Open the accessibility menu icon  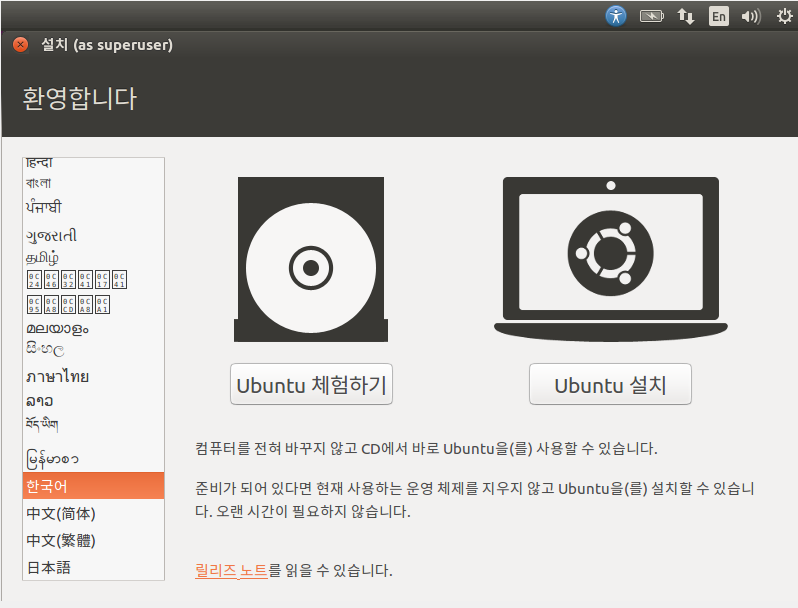[x=616, y=16]
